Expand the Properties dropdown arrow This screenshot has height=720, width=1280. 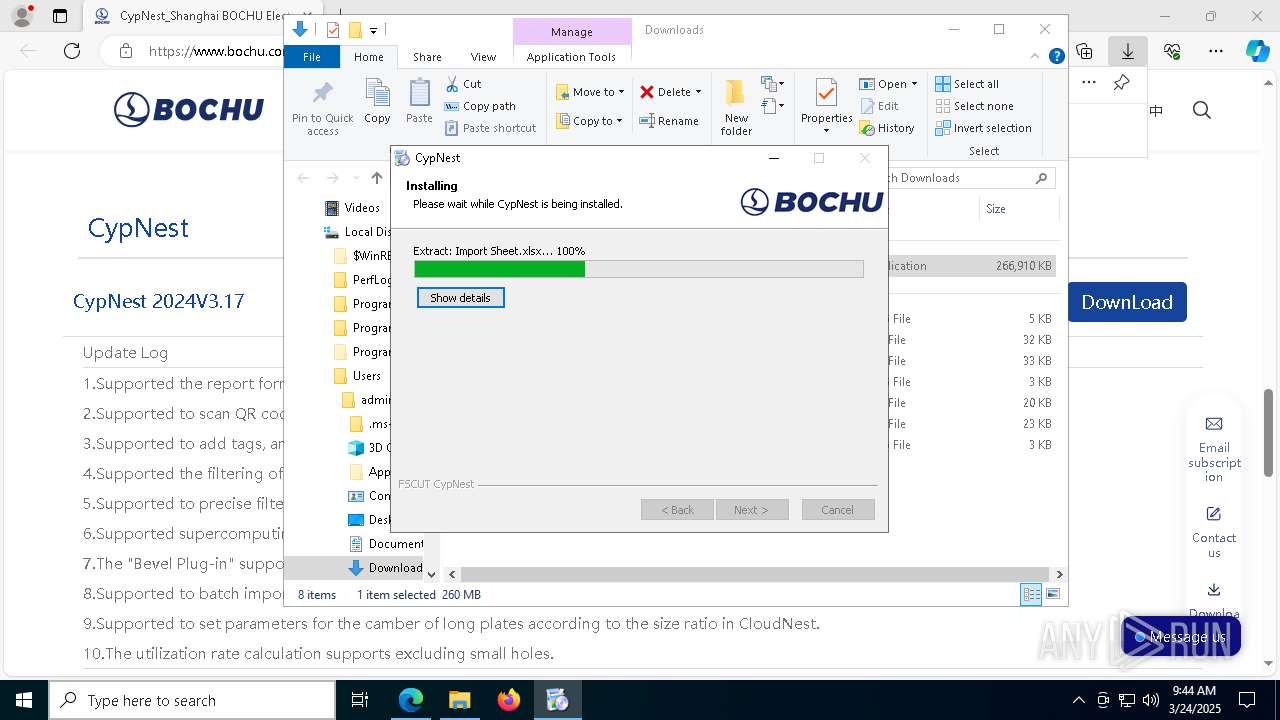pos(826,131)
